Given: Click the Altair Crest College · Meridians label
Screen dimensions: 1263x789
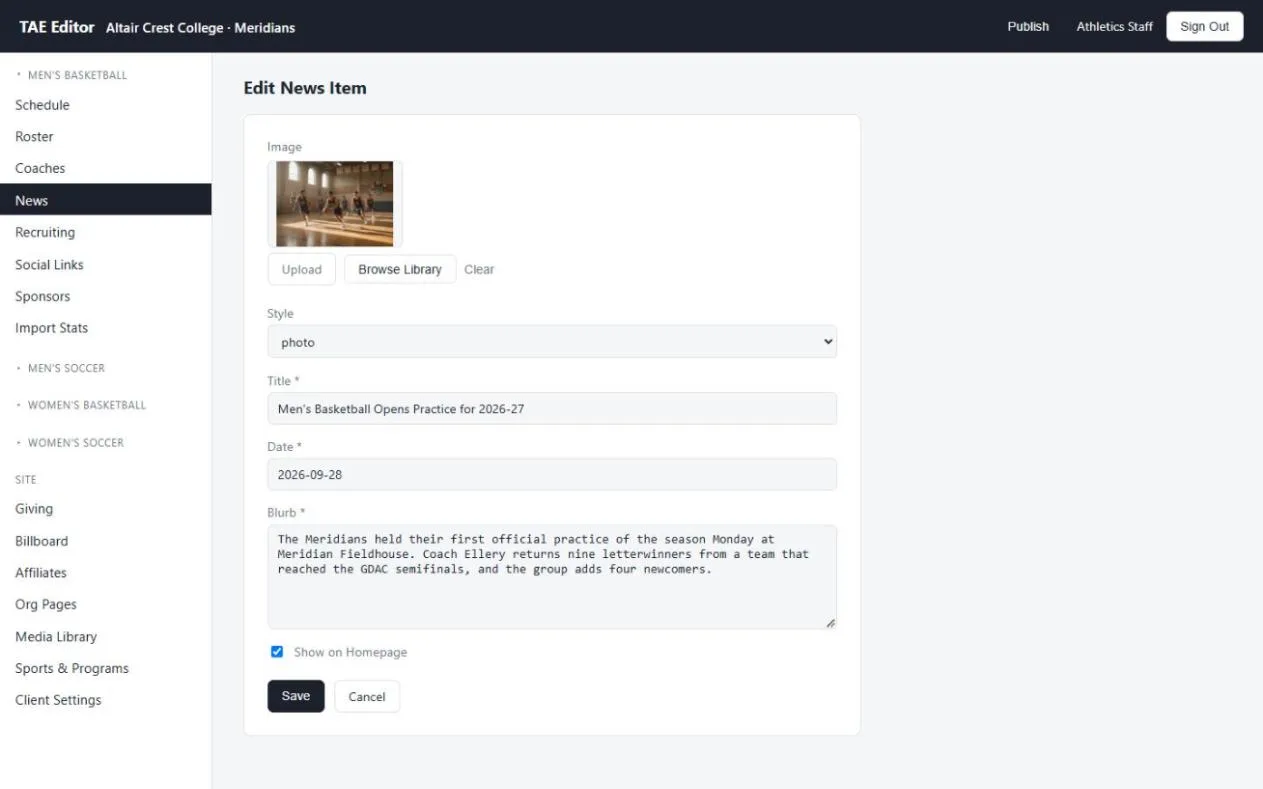Looking at the screenshot, I should (200, 27).
